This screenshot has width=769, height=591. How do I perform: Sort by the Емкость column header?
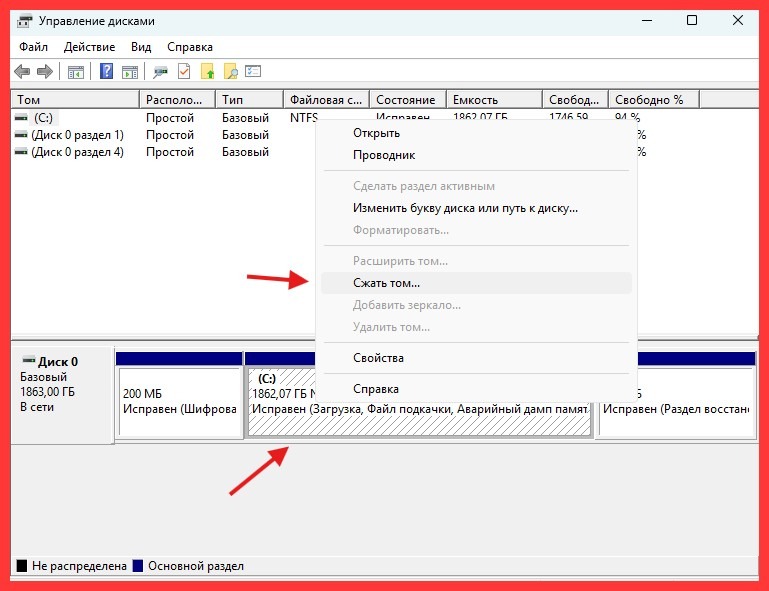494,100
